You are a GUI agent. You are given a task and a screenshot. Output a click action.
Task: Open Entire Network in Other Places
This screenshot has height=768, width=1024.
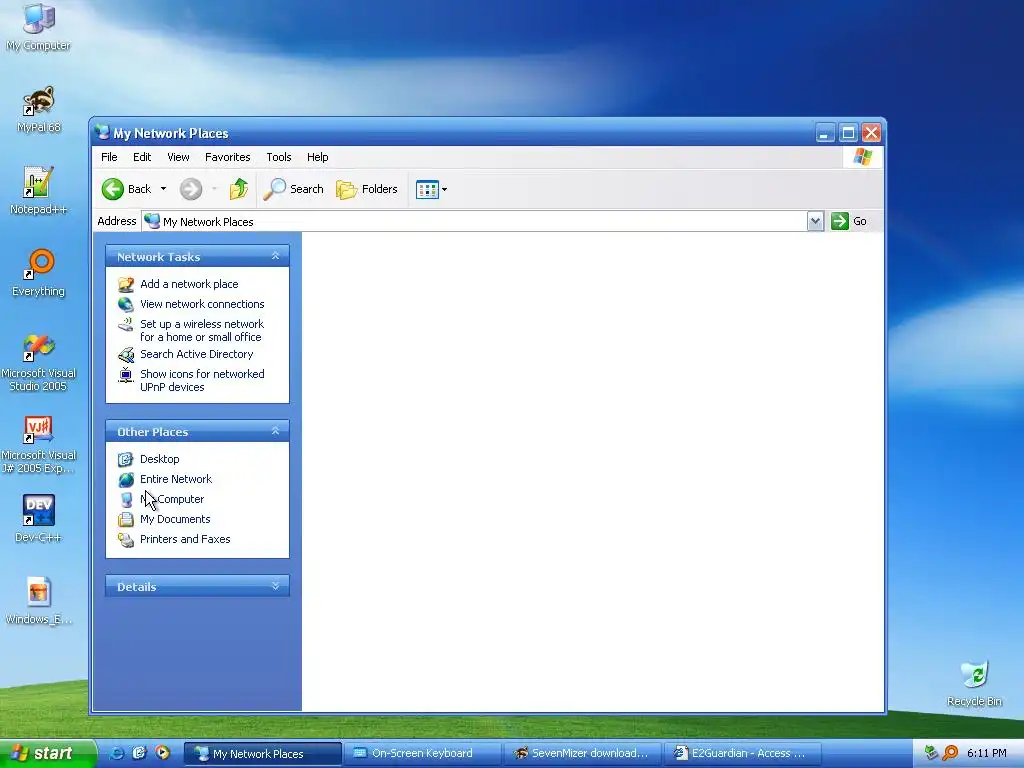click(176, 479)
